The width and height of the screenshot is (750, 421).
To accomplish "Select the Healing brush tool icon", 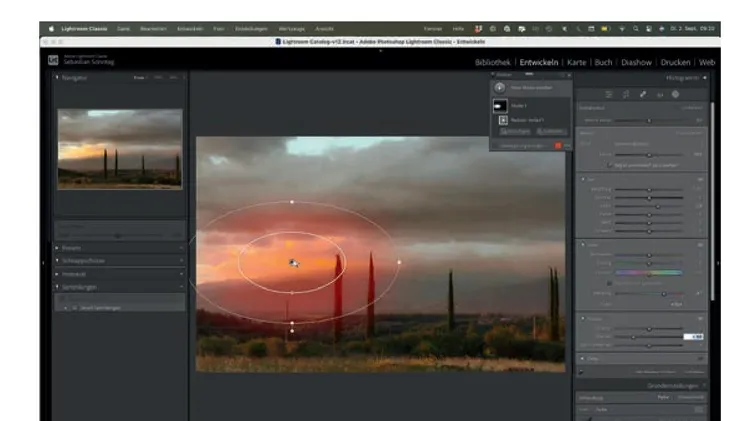I will point(642,93).
